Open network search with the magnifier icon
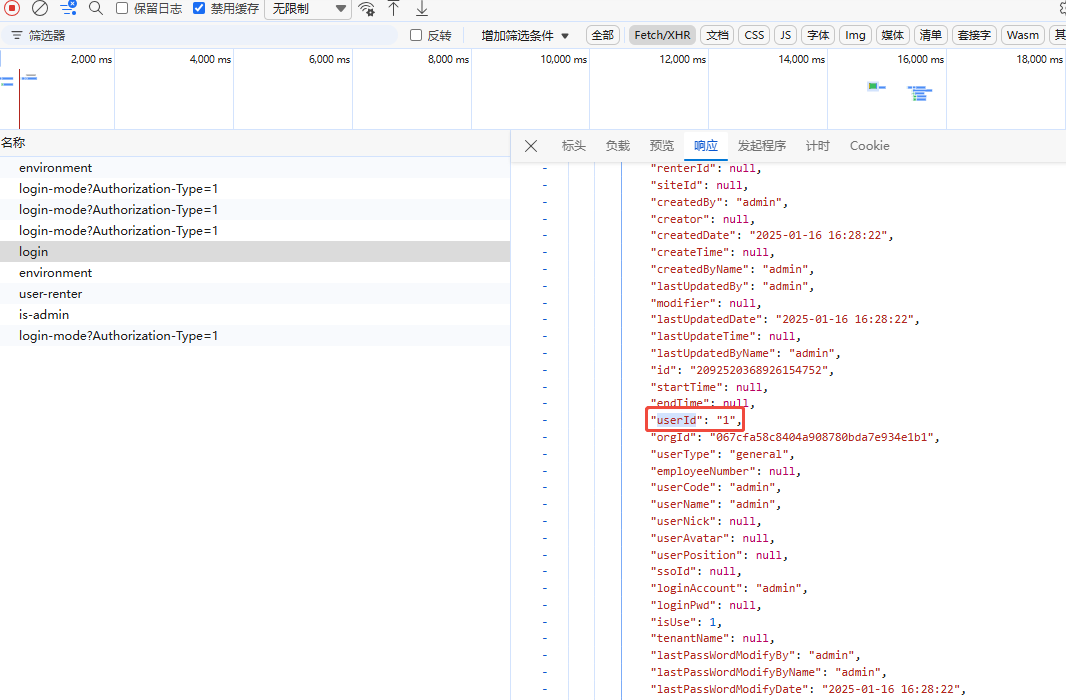Image resolution: width=1066 pixels, height=700 pixels. pos(96,8)
